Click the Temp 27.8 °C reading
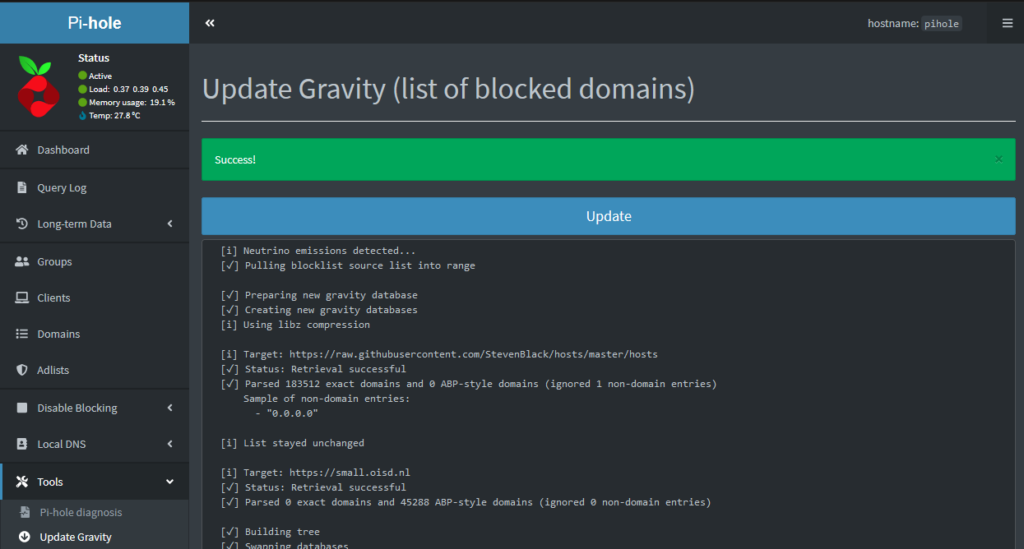This screenshot has height=549, width=1024. 114,116
